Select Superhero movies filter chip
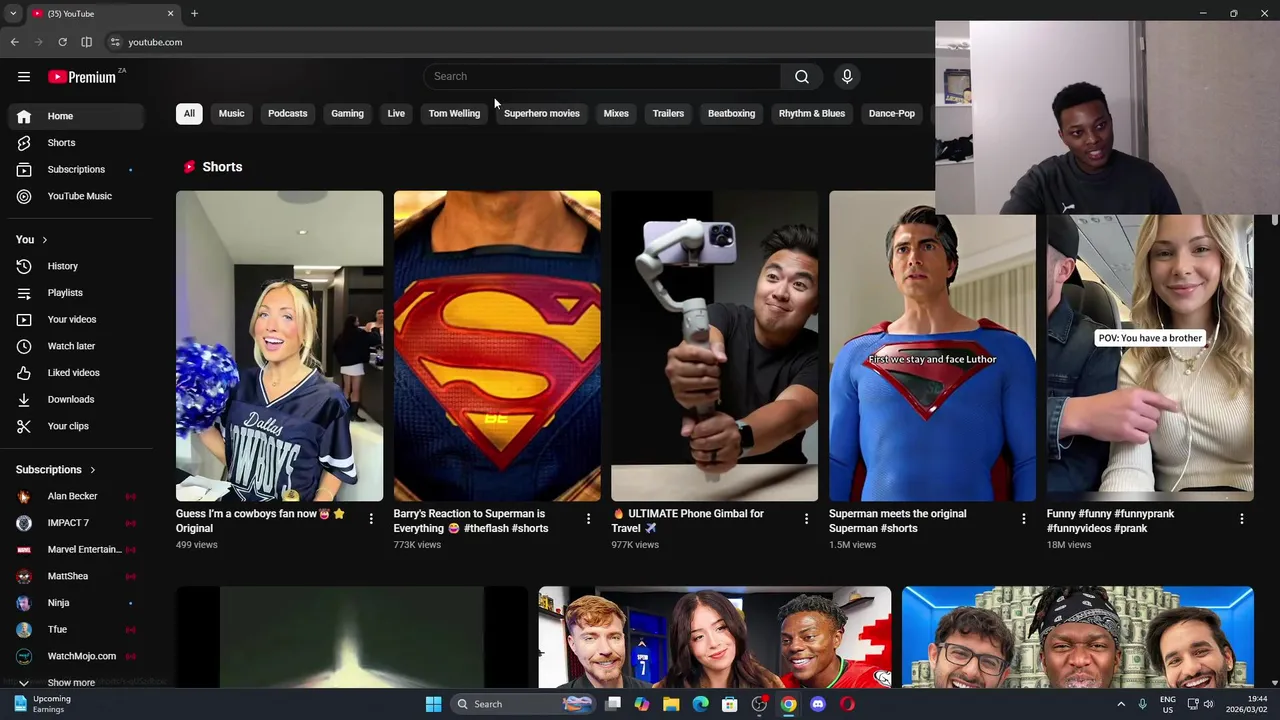Viewport: 1280px width, 720px height. (541, 114)
